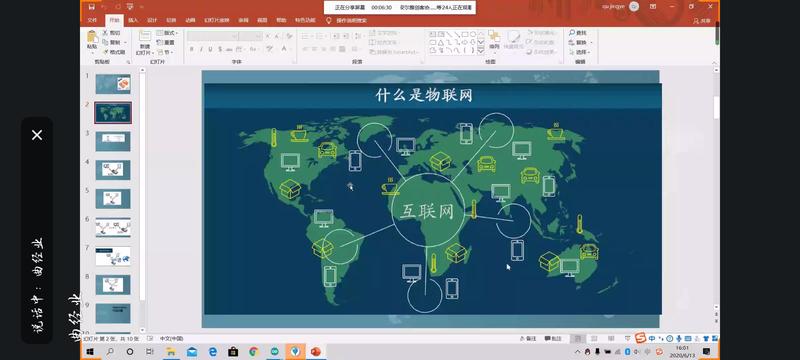Open Microsoft Edge from the taskbar
Viewport: 800px width, 360px height.
coord(213,351)
